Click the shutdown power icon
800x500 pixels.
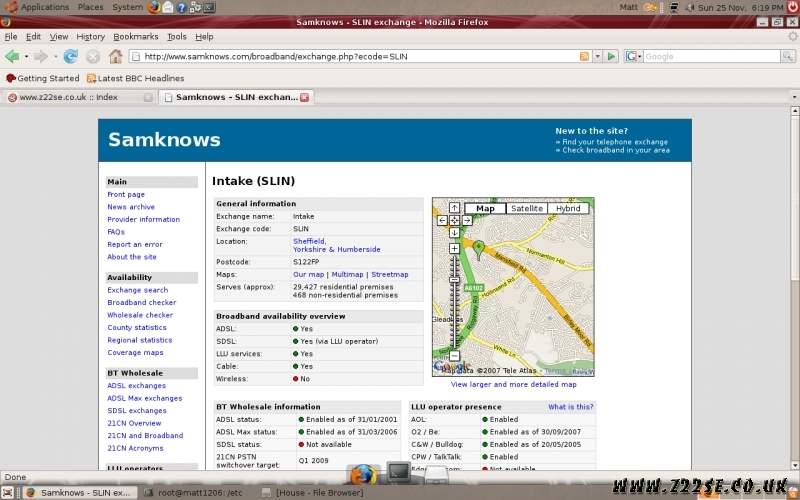[792, 7]
